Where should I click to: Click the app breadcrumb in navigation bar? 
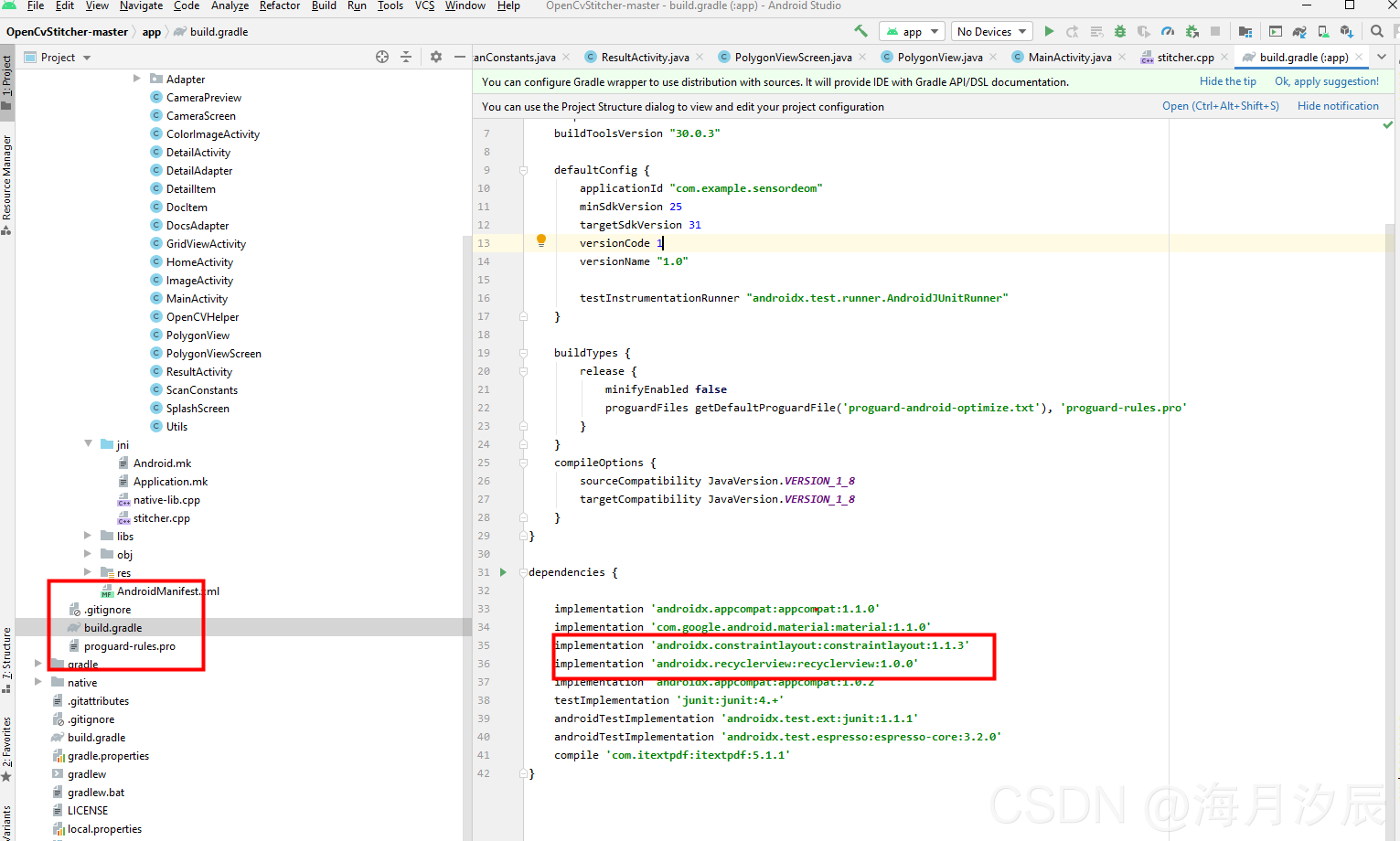click(151, 31)
